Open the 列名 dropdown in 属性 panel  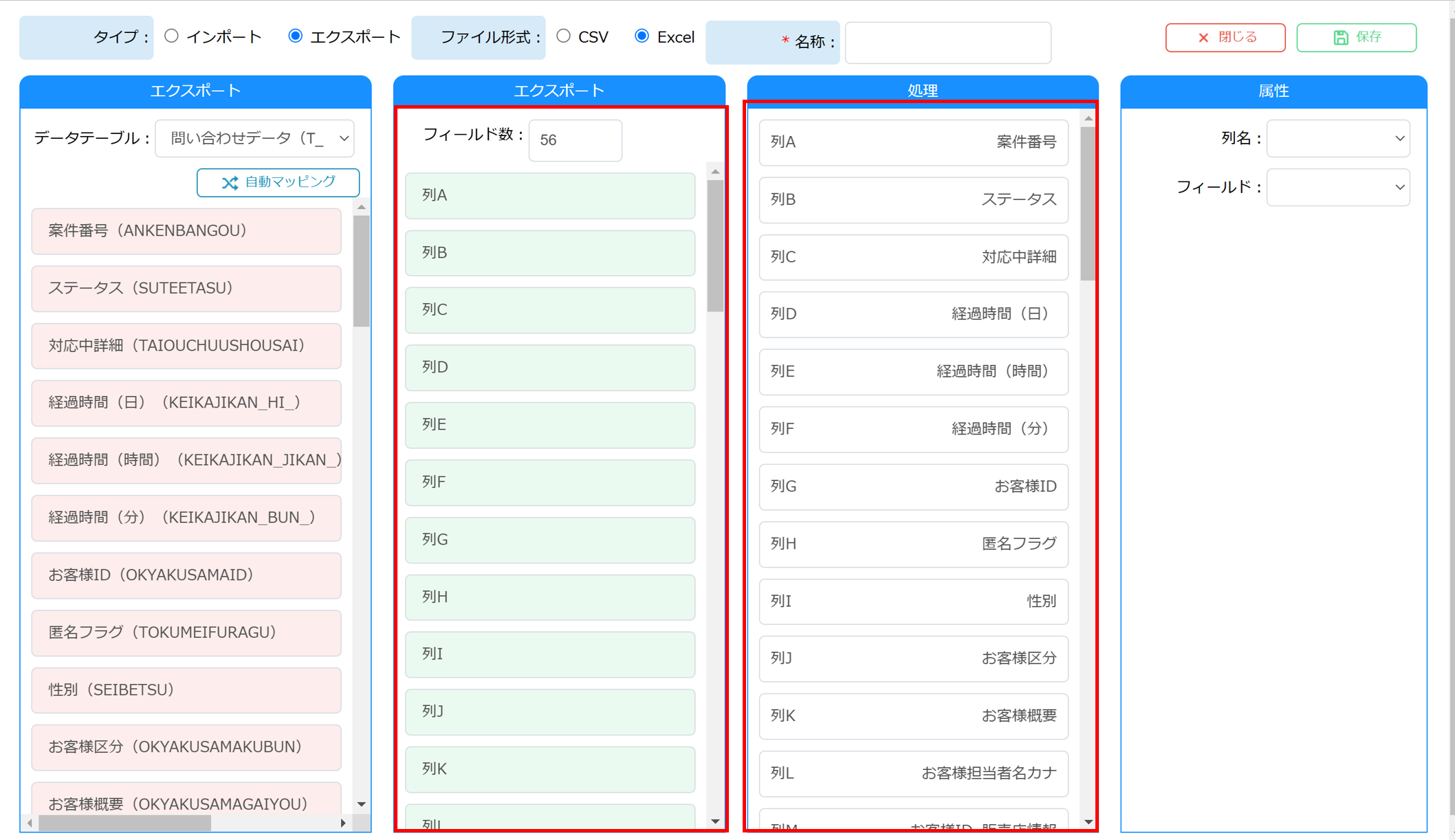click(x=1338, y=138)
